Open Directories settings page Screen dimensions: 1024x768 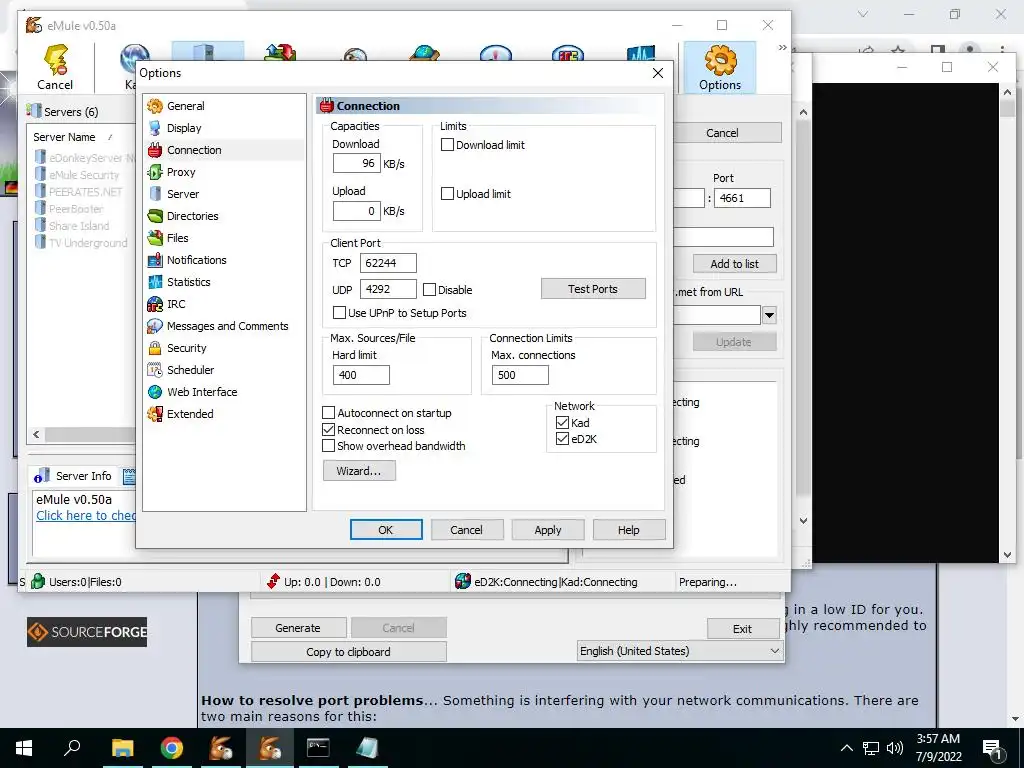pos(192,216)
